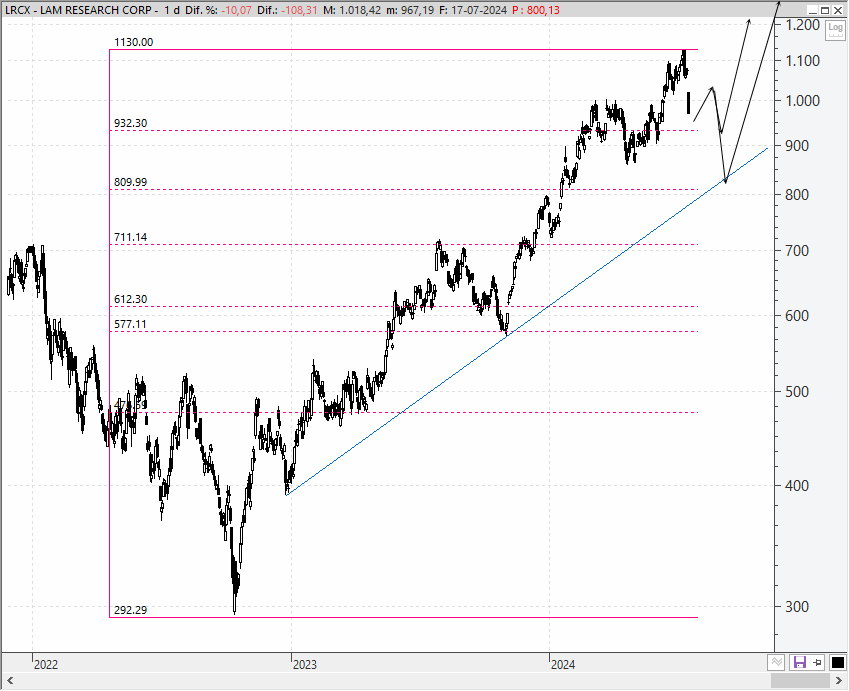Screen dimensions: 849x691
Task: Select the 711.14 Fibonacci level label
Action: pos(130,237)
